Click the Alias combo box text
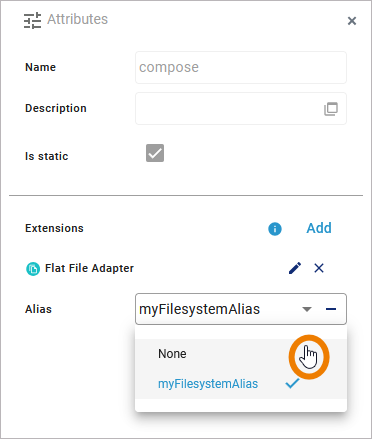Image resolution: width=372 pixels, height=439 pixels. click(199, 309)
